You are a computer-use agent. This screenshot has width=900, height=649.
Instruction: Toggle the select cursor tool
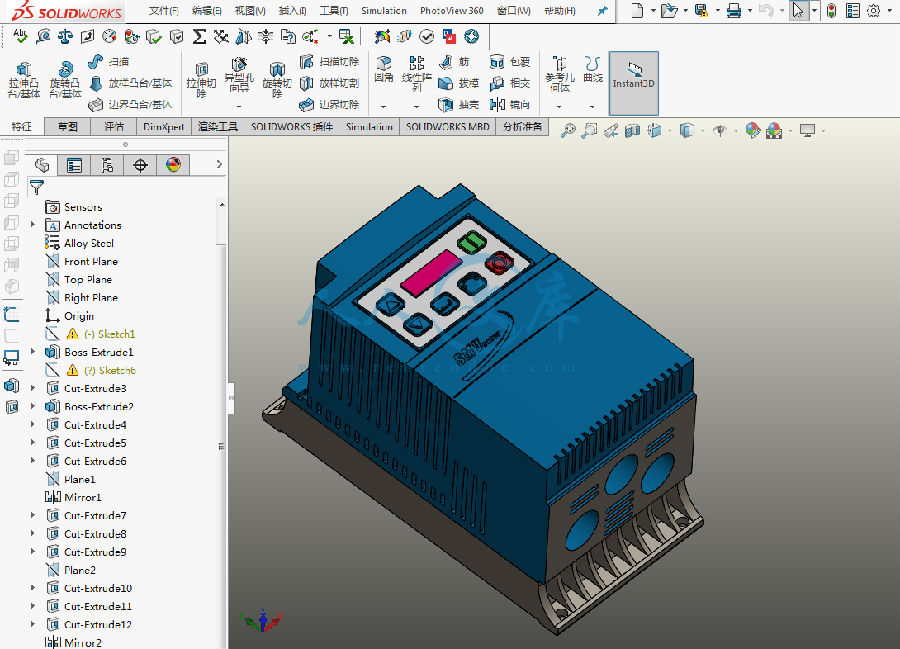click(798, 10)
